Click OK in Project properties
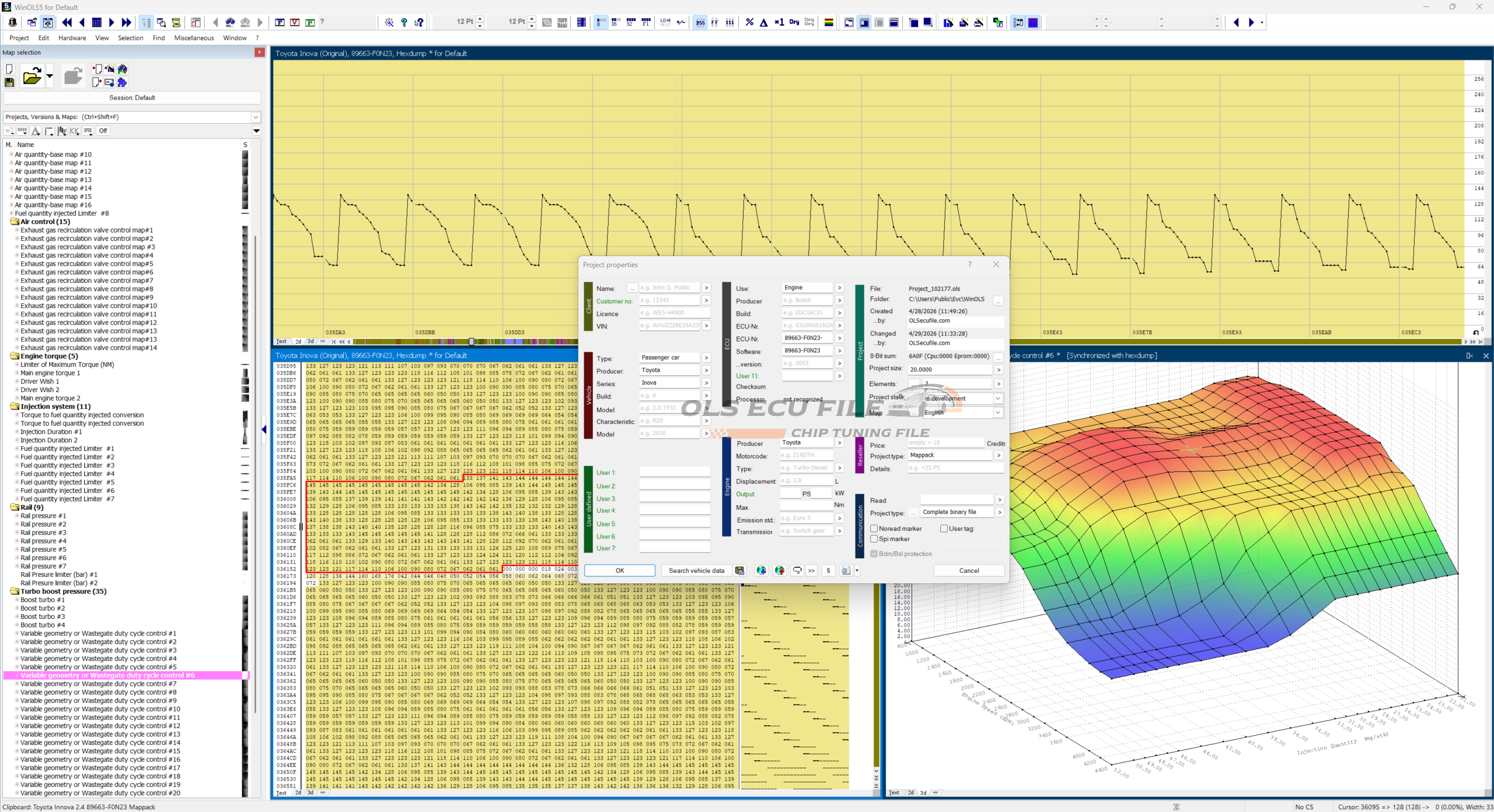 click(620, 570)
